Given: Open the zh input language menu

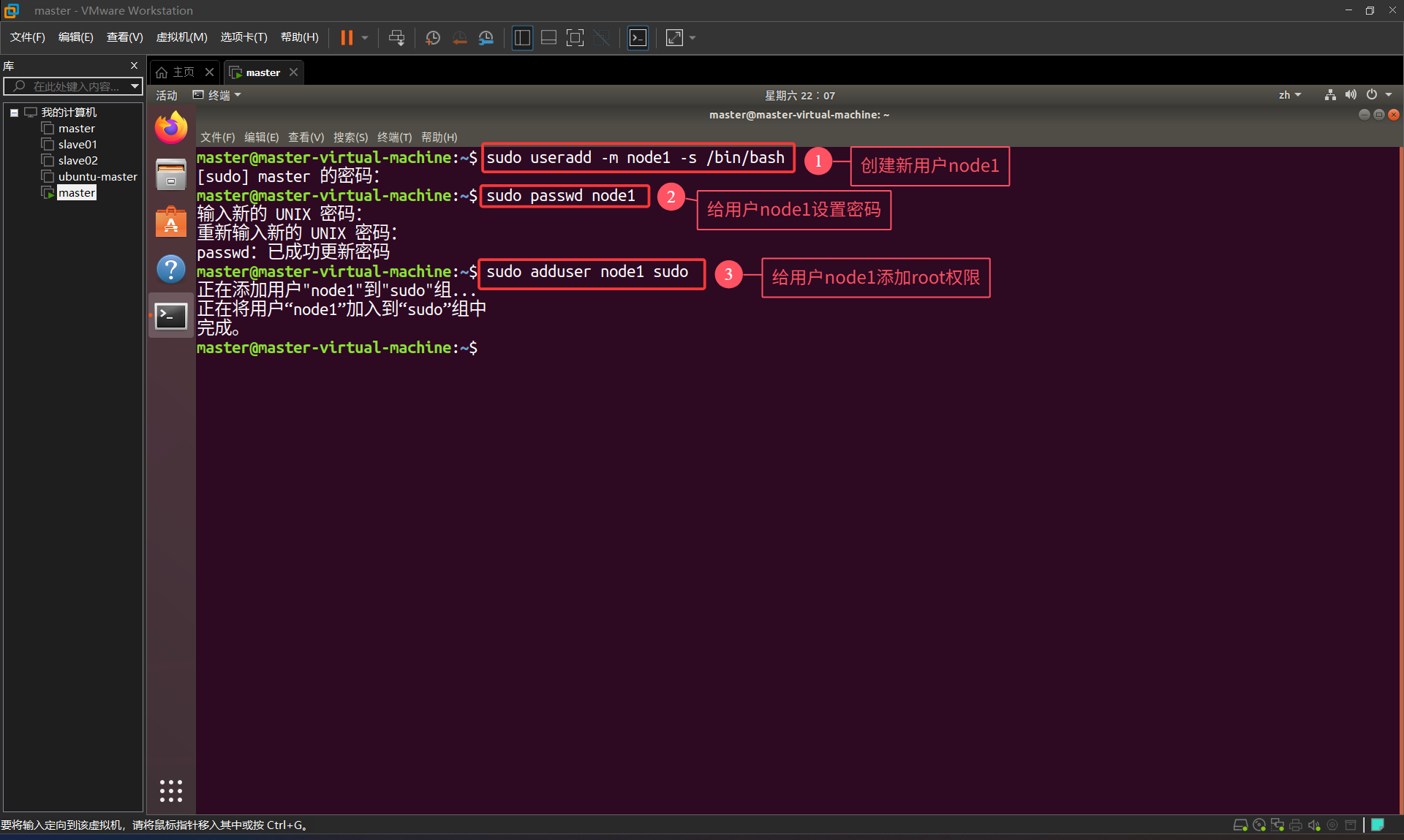Looking at the screenshot, I should (1289, 94).
